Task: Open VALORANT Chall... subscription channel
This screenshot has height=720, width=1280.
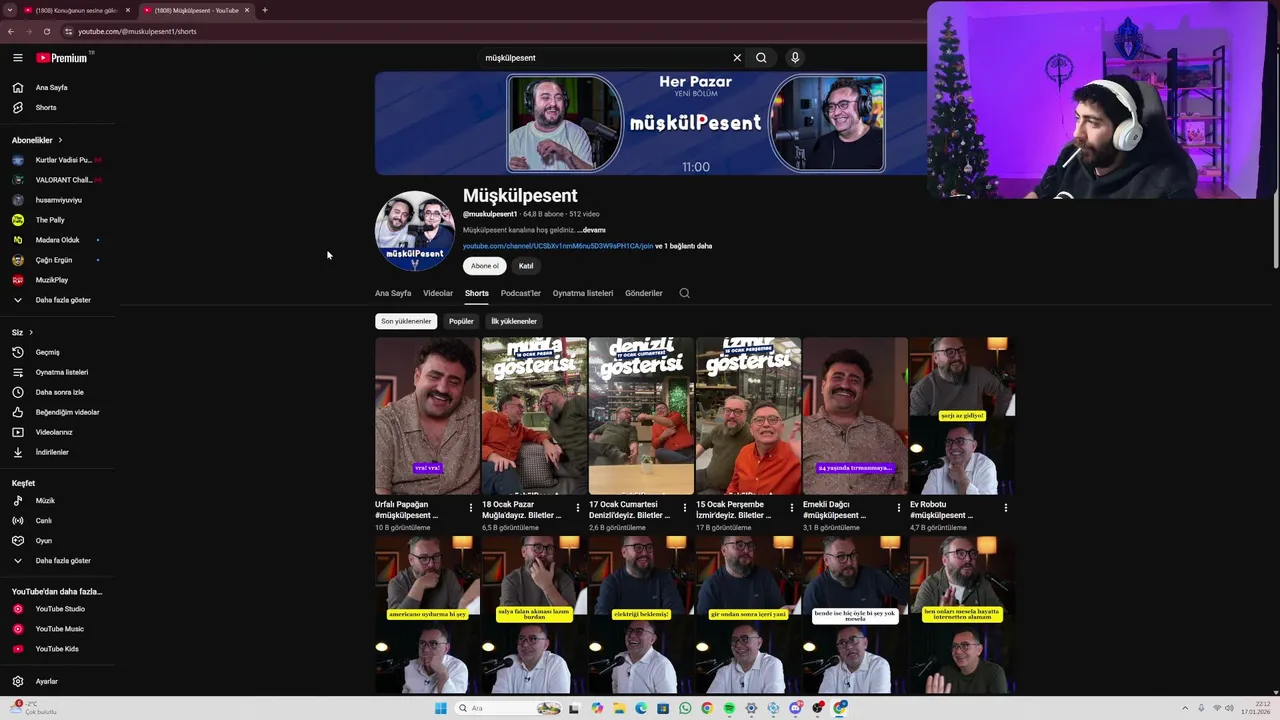Action: [x=58, y=180]
